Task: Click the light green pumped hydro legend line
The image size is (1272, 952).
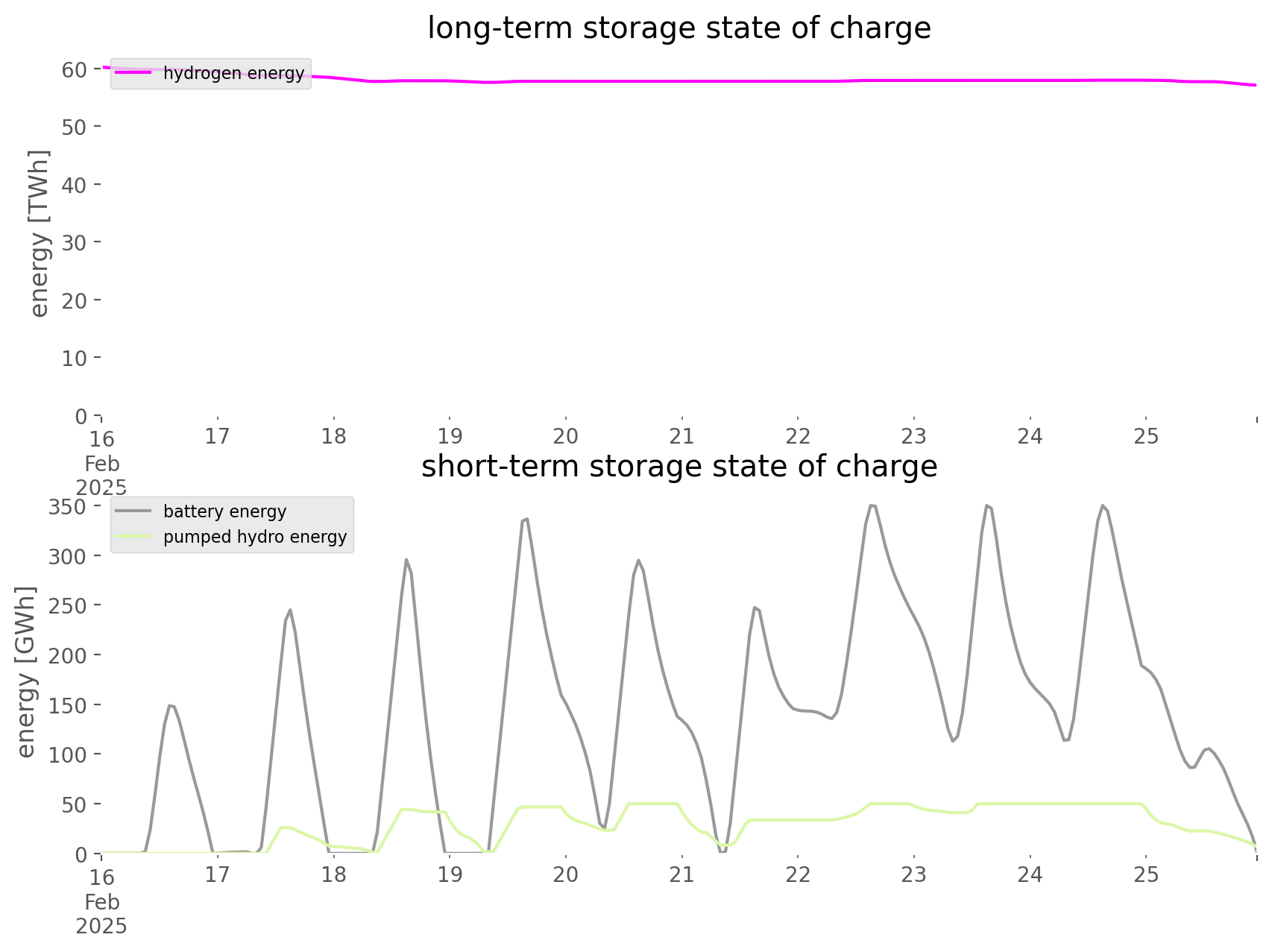Action: tap(134, 538)
